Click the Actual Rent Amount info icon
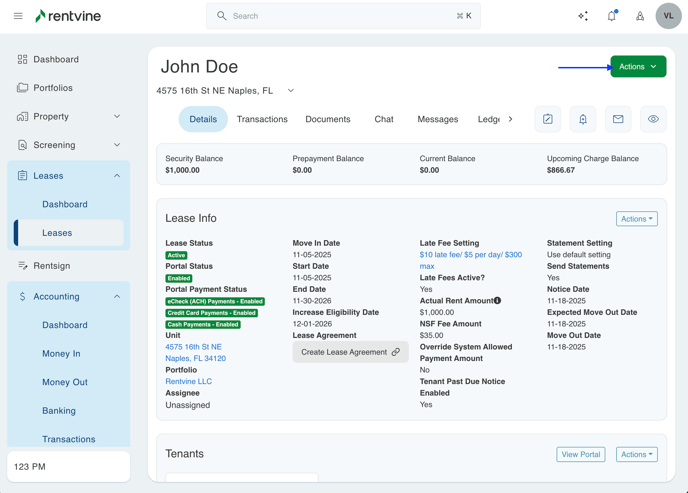Viewport: 688px width, 493px height. point(498,301)
